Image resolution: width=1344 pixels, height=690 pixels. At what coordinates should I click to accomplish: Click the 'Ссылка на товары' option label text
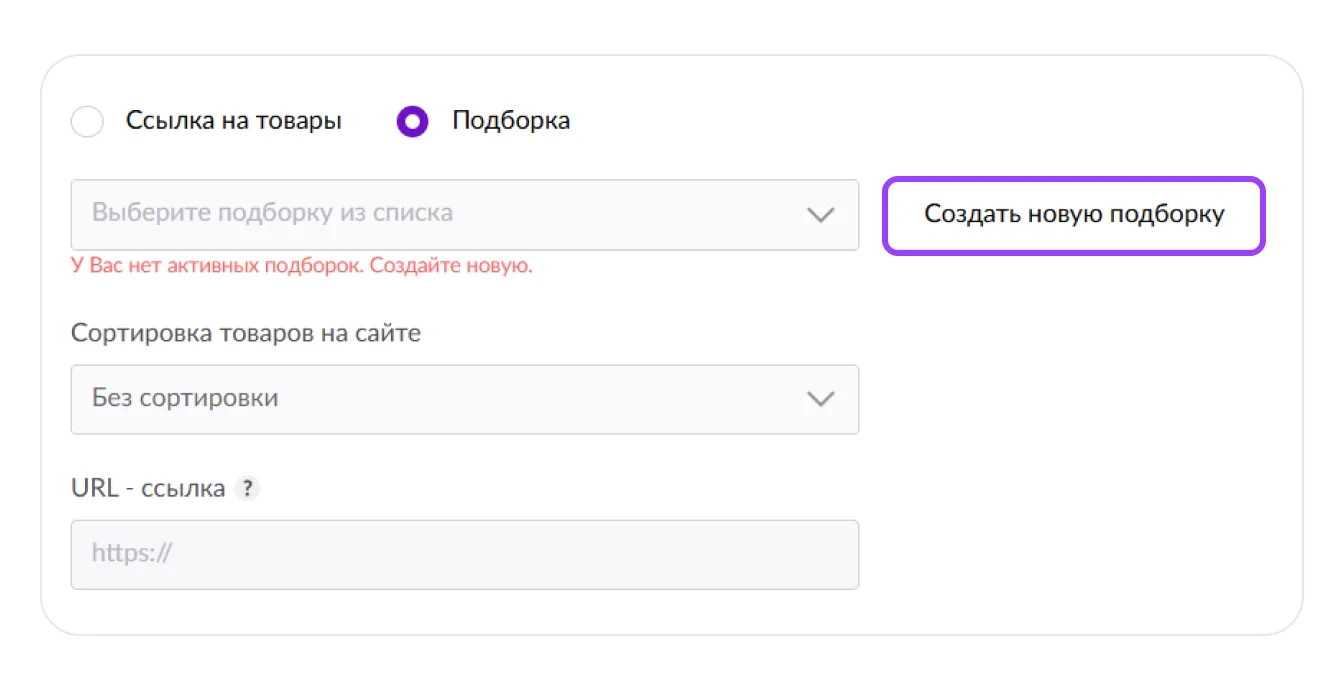(233, 121)
